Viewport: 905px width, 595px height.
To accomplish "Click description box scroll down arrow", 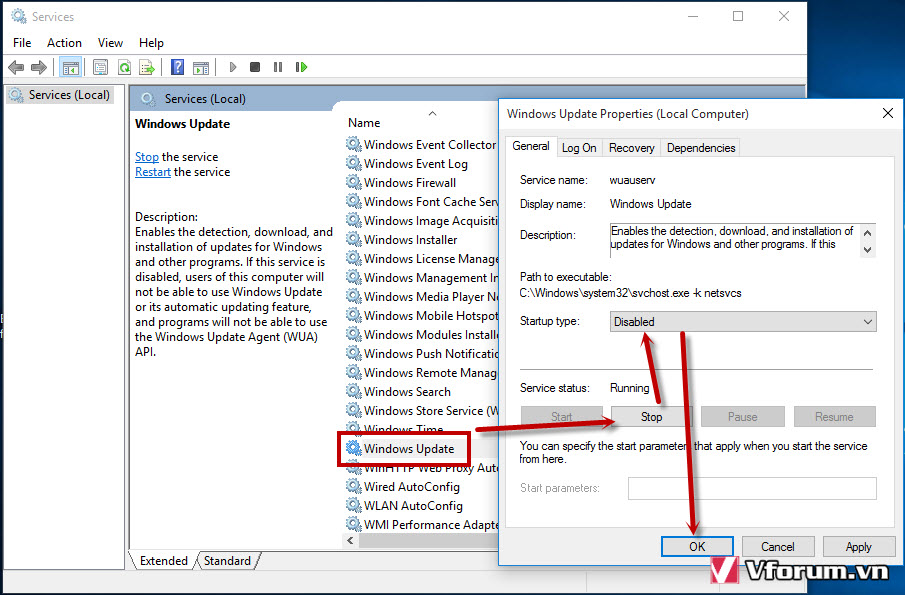I will [867, 250].
